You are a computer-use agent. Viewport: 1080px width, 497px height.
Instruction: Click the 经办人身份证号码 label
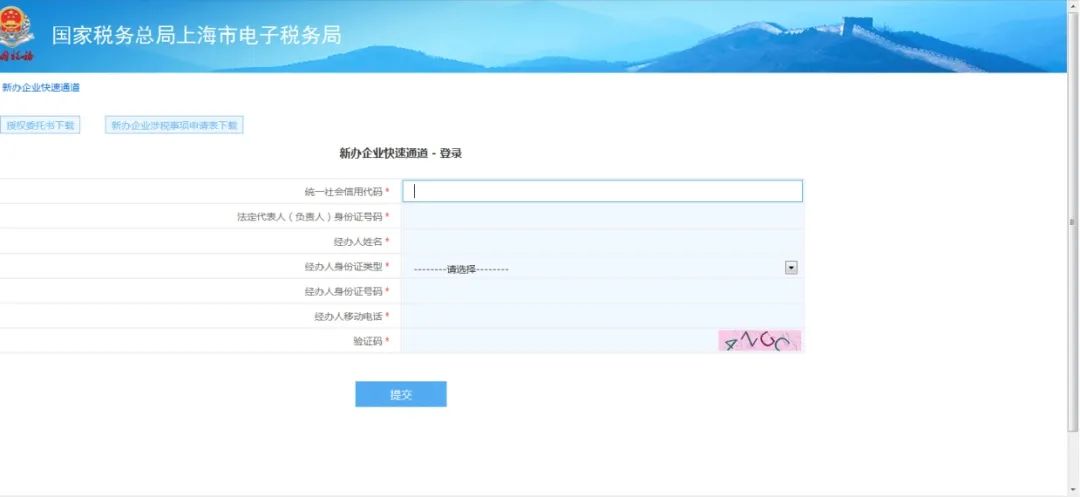(343, 291)
